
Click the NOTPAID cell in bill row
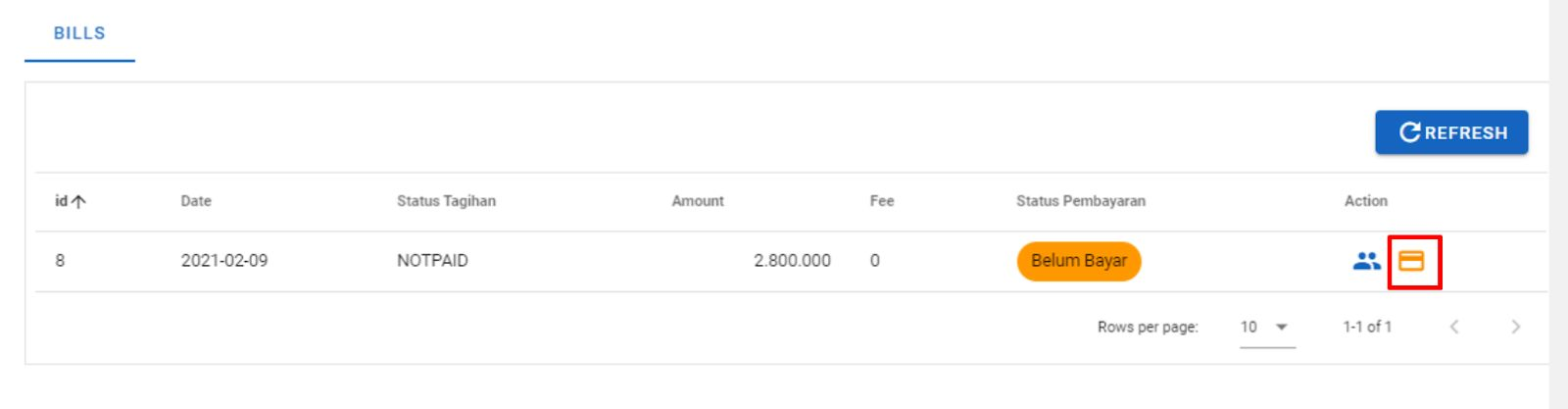click(432, 261)
